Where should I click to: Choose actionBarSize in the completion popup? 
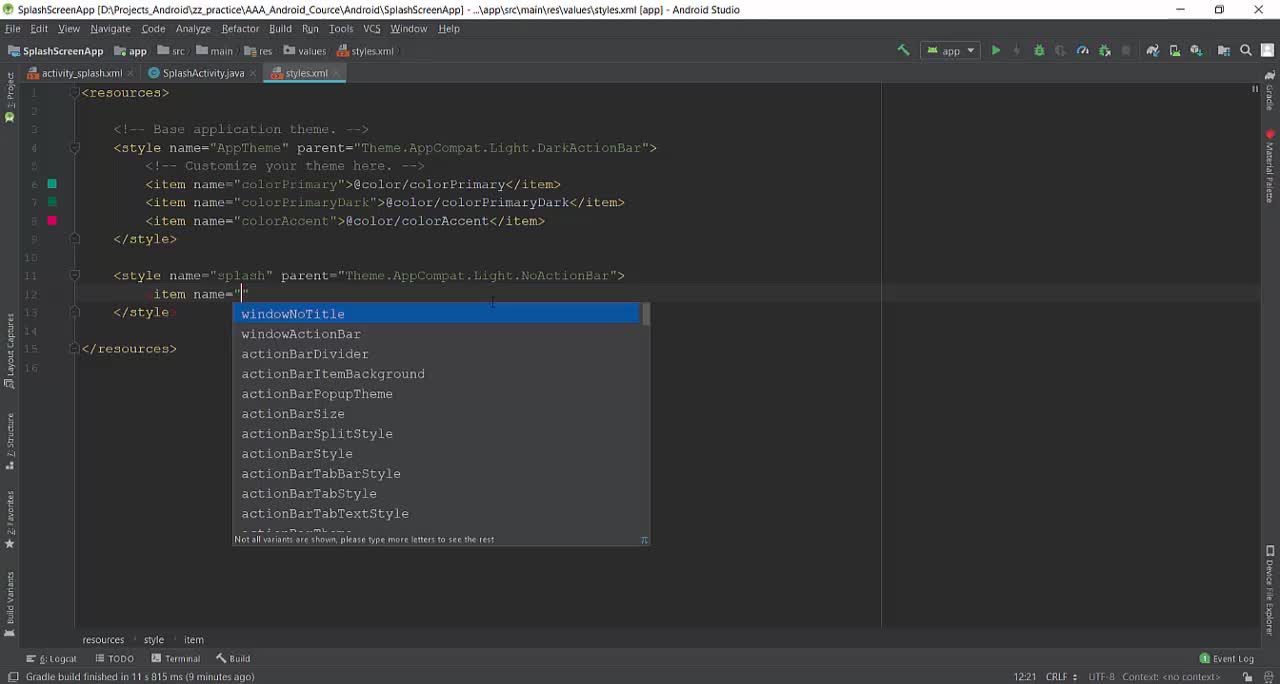[x=293, y=414]
